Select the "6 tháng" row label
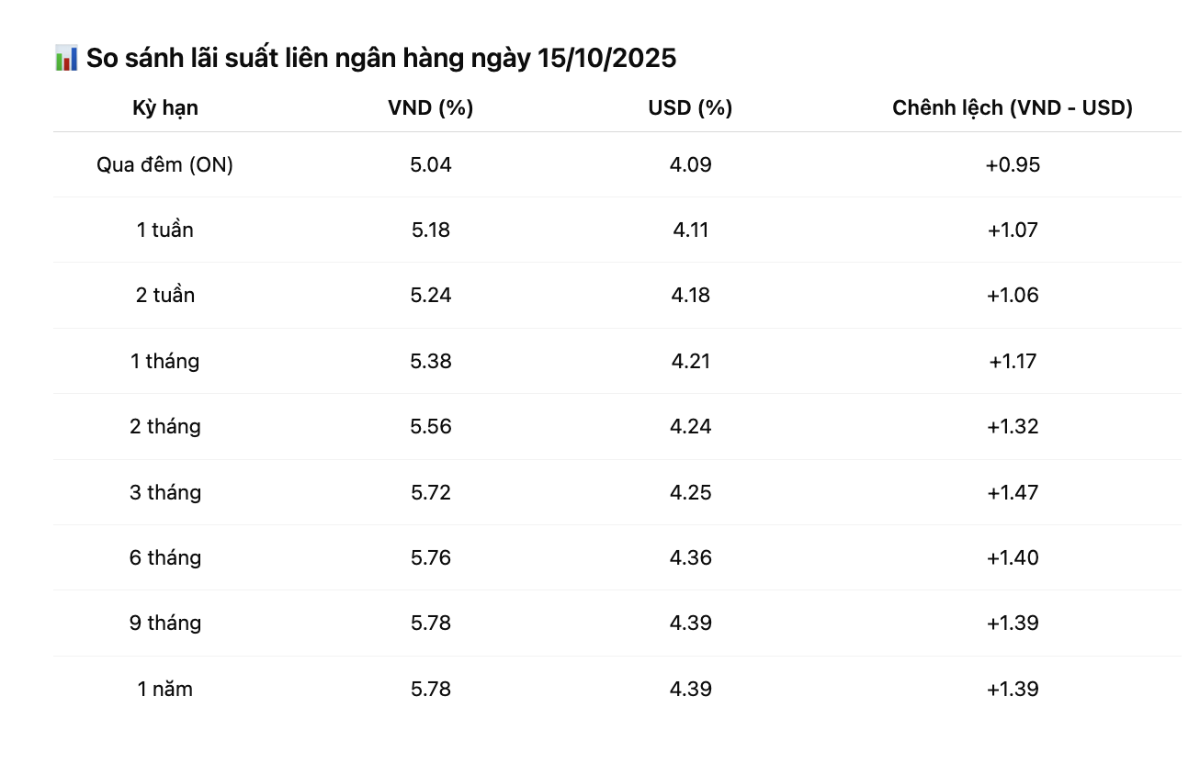This screenshot has width=1200, height=764. coord(165,558)
